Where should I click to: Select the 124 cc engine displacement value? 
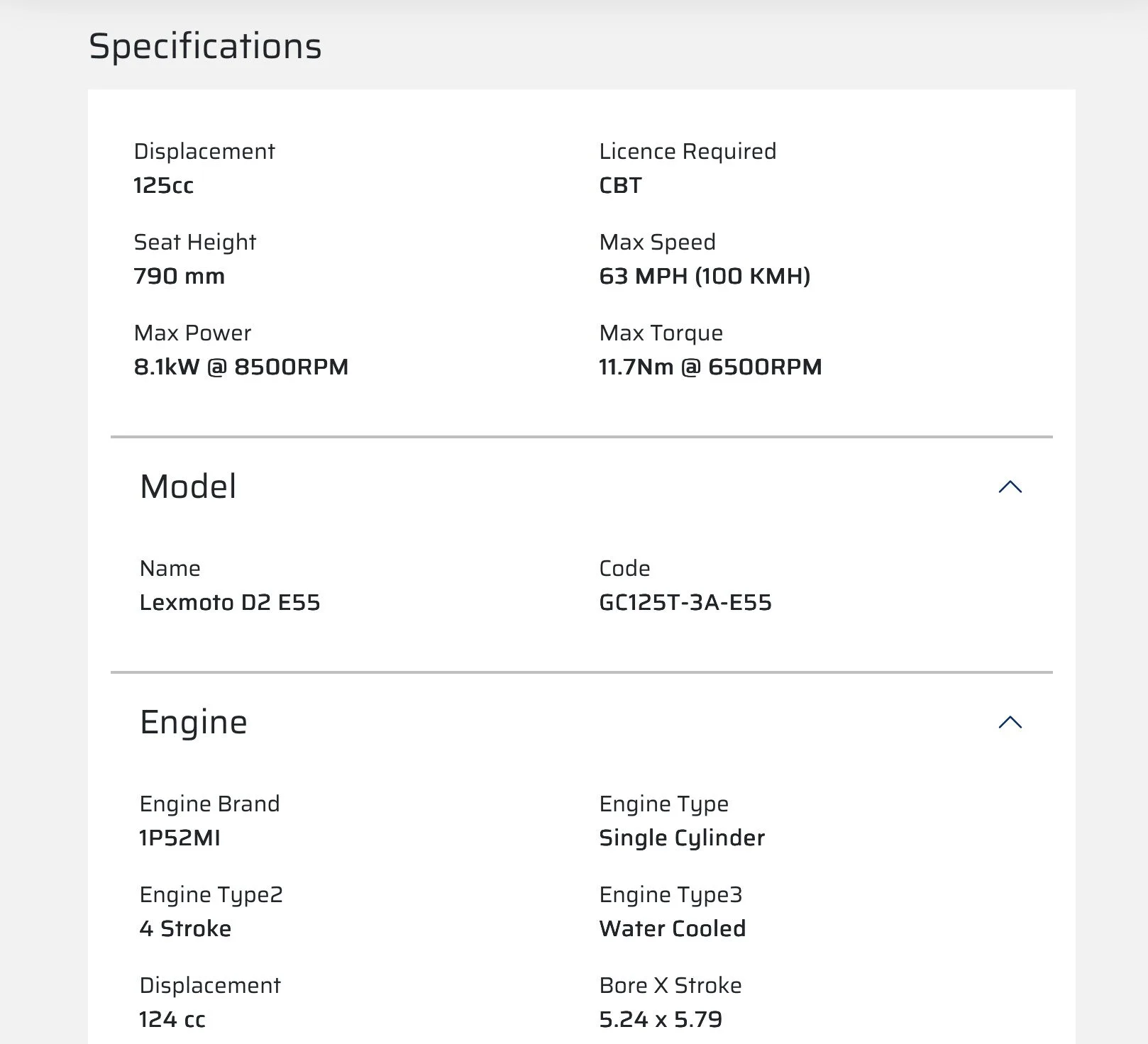click(172, 1020)
